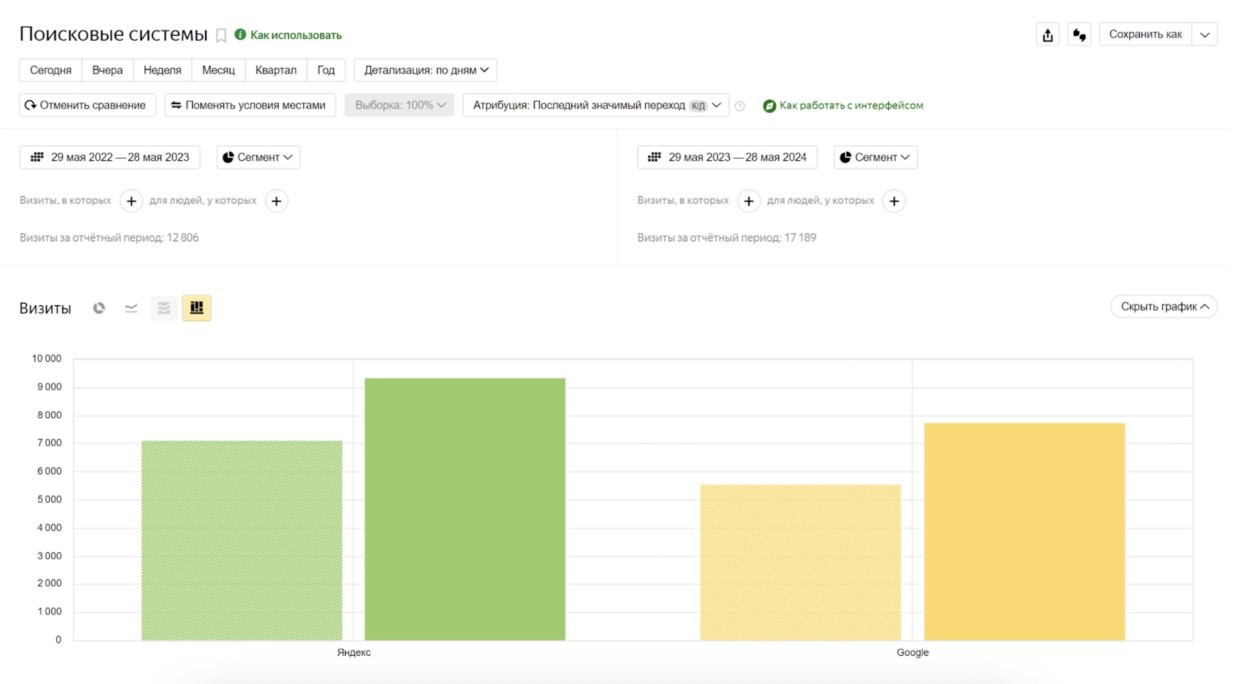The height and width of the screenshot is (684, 1252).
Task: Add people condition plus in left period
Action: 277,201
